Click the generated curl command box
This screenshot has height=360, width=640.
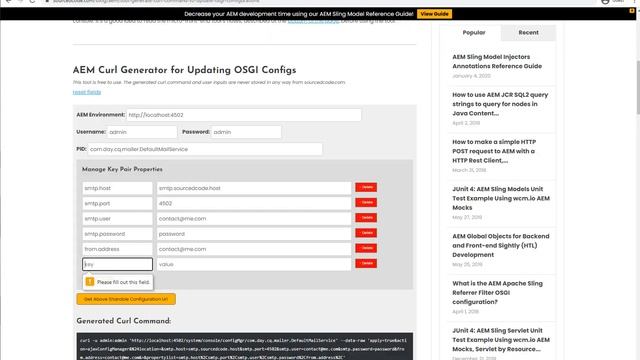click(244, 347)
